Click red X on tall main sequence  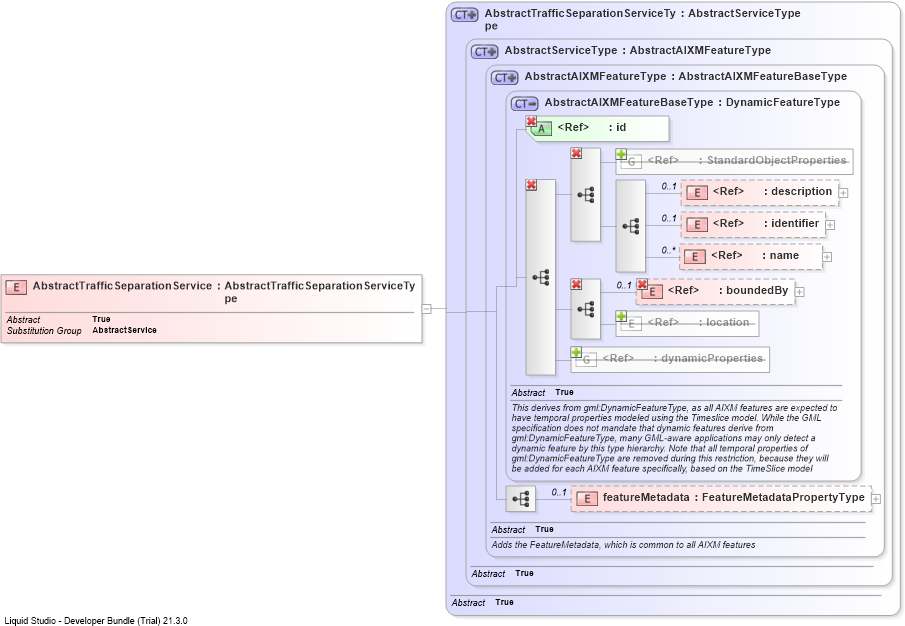[531, 185]
